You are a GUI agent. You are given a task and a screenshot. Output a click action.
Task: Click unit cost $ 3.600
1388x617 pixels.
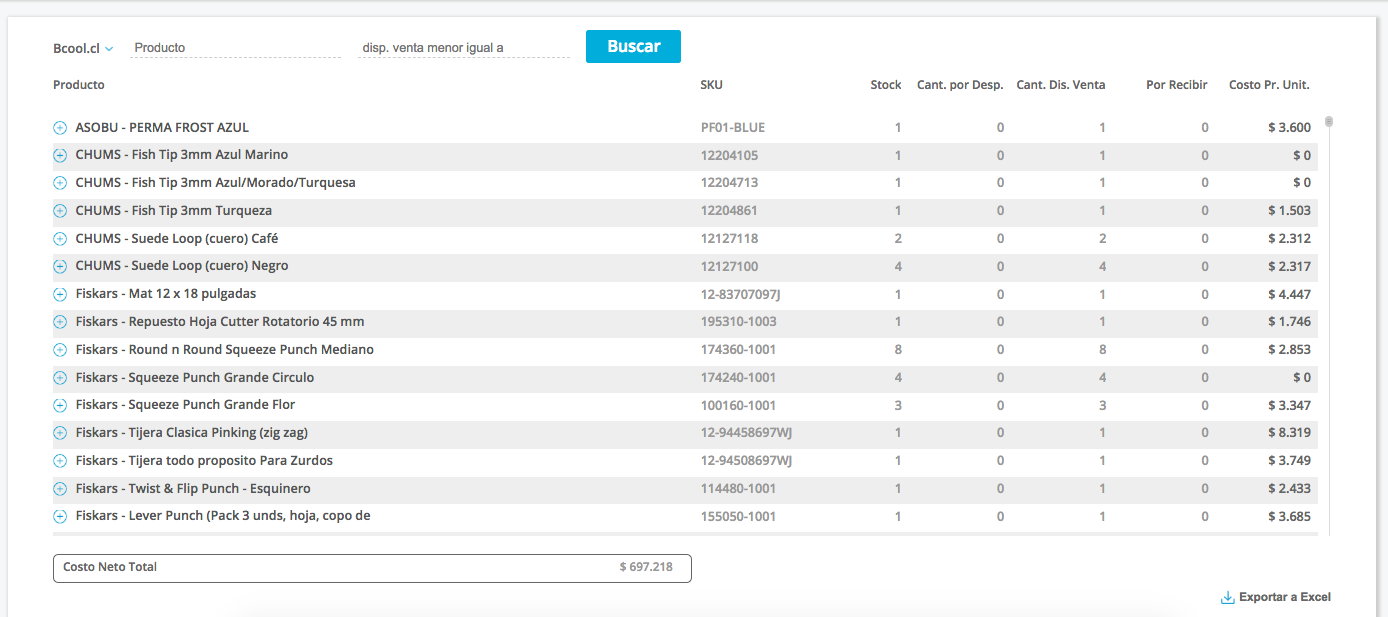(1289, 128)
